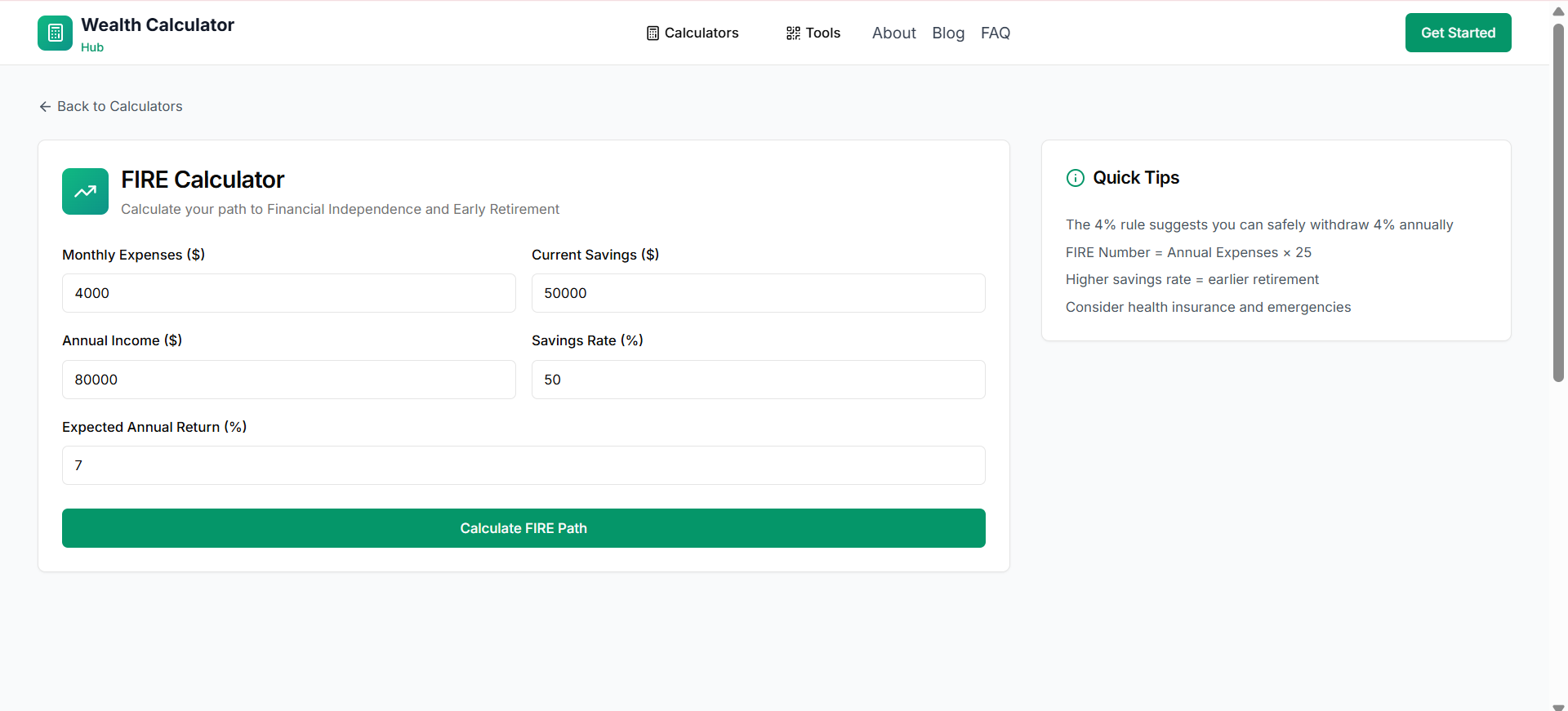Click Calculate FIRE Path button

(x=523, y=528)
